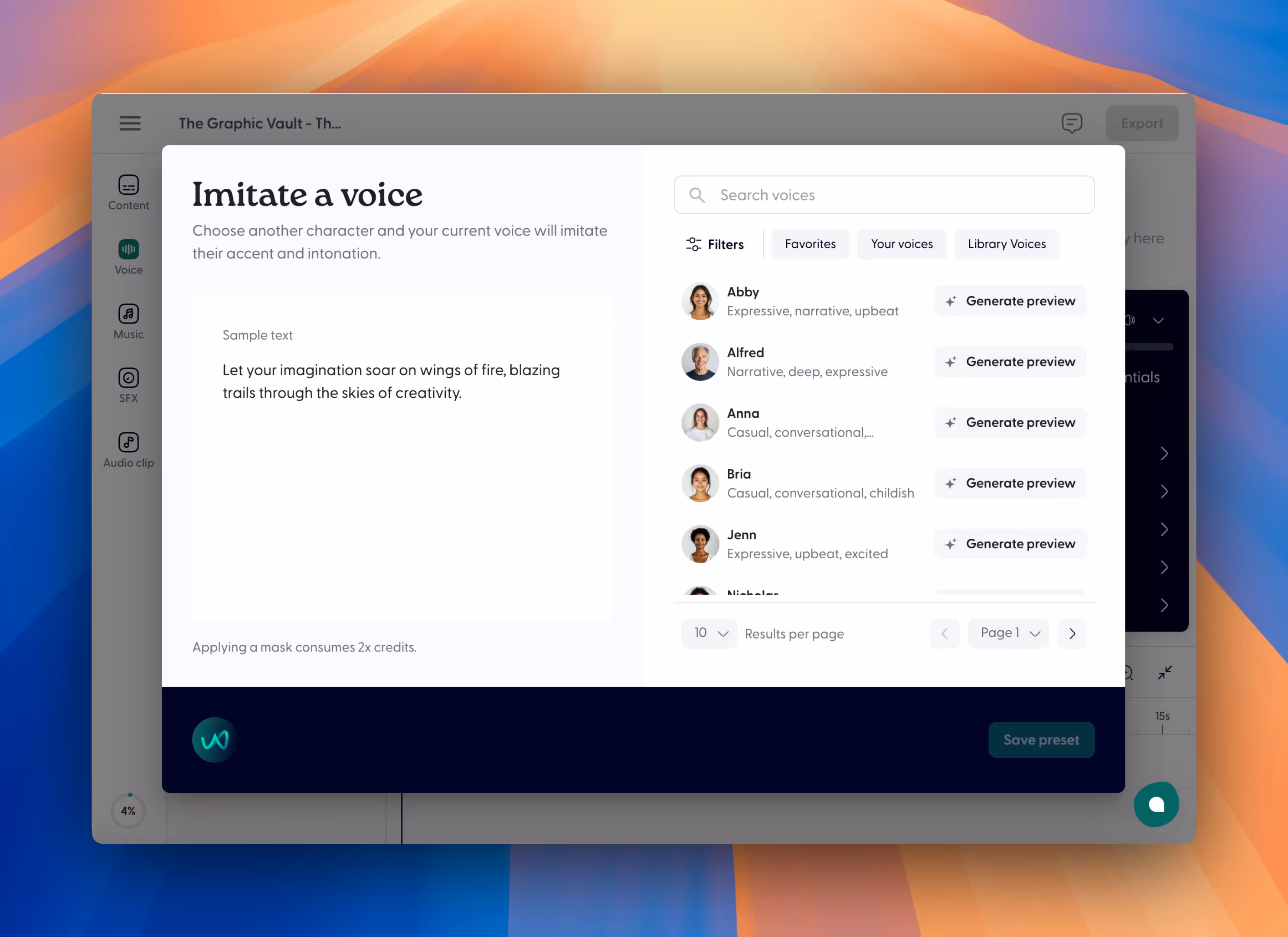Viewport: 1288px width, 937px height.
Task: Generate preview for Bria
Action: [1010, 484]
